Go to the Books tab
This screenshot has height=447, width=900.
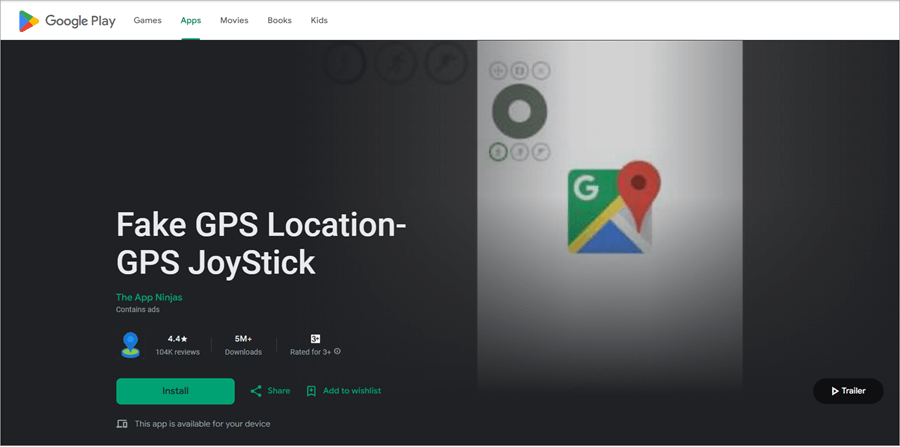pyautogui.click(x=280, y=21)
